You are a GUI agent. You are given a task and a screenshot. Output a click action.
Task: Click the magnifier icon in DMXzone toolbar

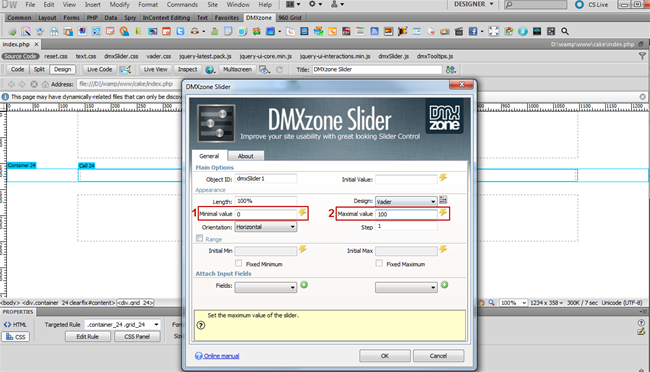tap(565, 31)
